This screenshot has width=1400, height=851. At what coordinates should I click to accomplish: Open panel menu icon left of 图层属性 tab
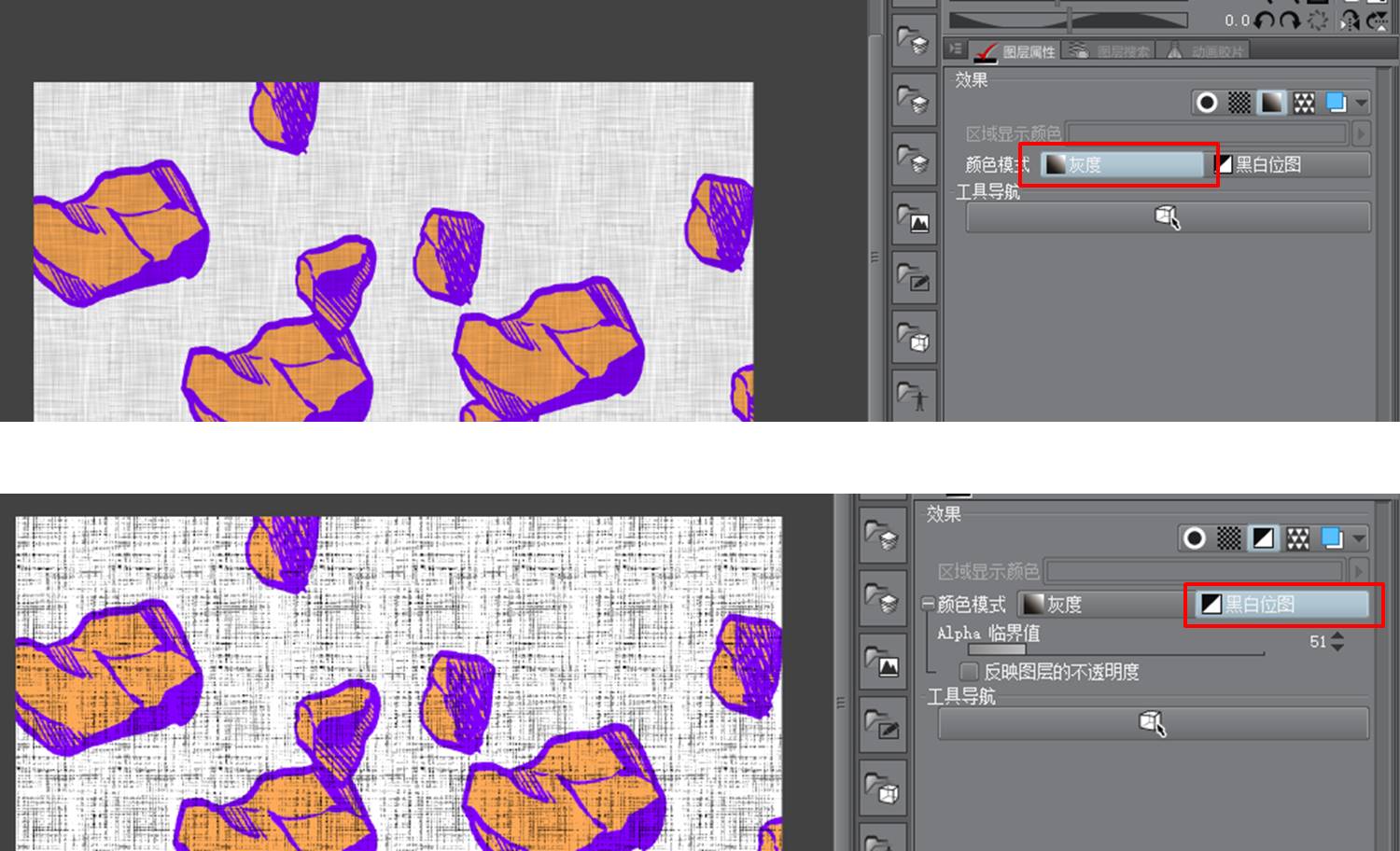955,49
